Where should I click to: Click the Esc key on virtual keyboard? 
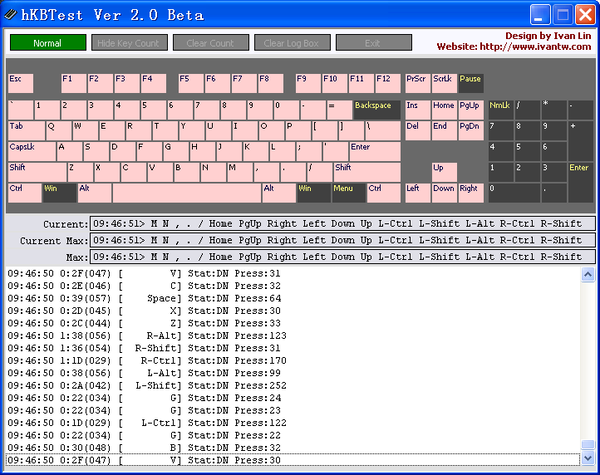[x=20, y=83]
